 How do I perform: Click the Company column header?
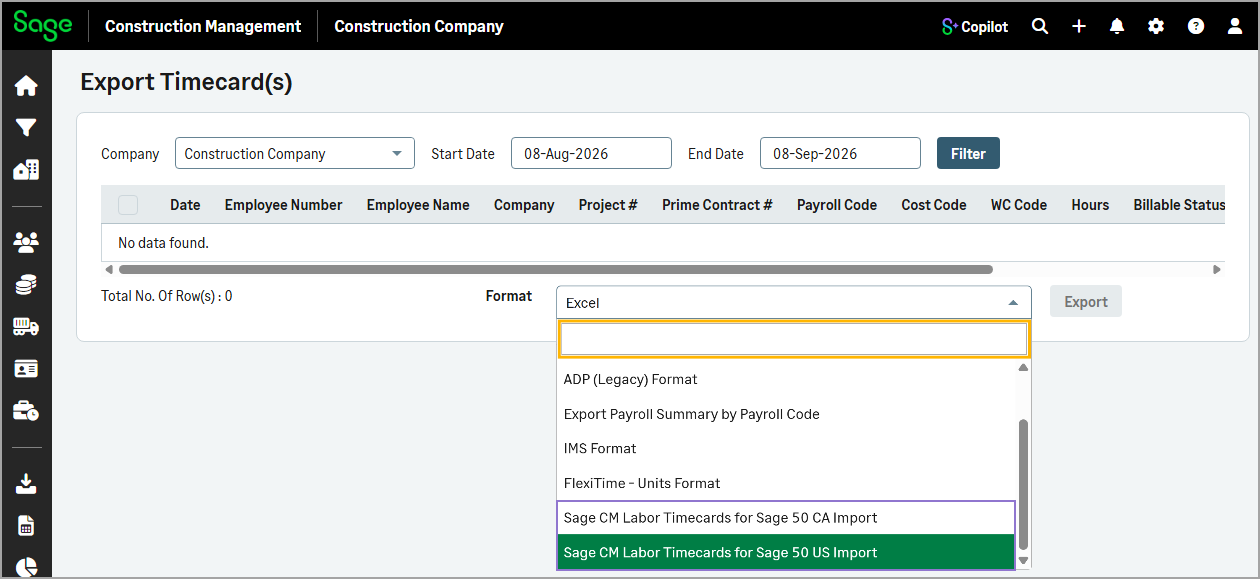tap(524, 205)
